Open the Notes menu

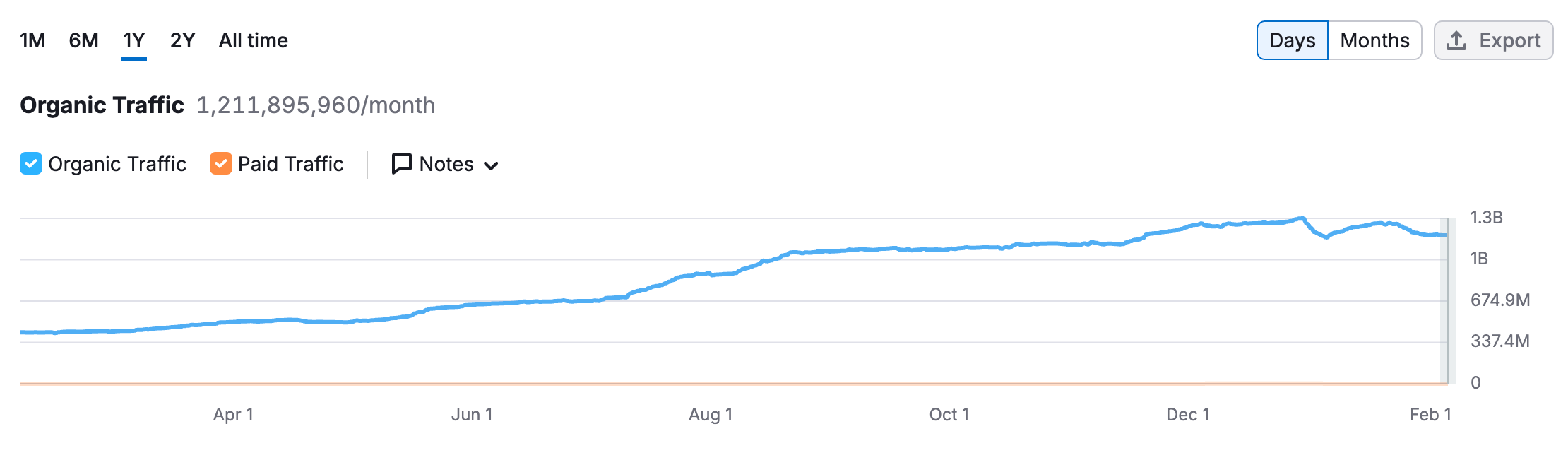pos(446,164)
